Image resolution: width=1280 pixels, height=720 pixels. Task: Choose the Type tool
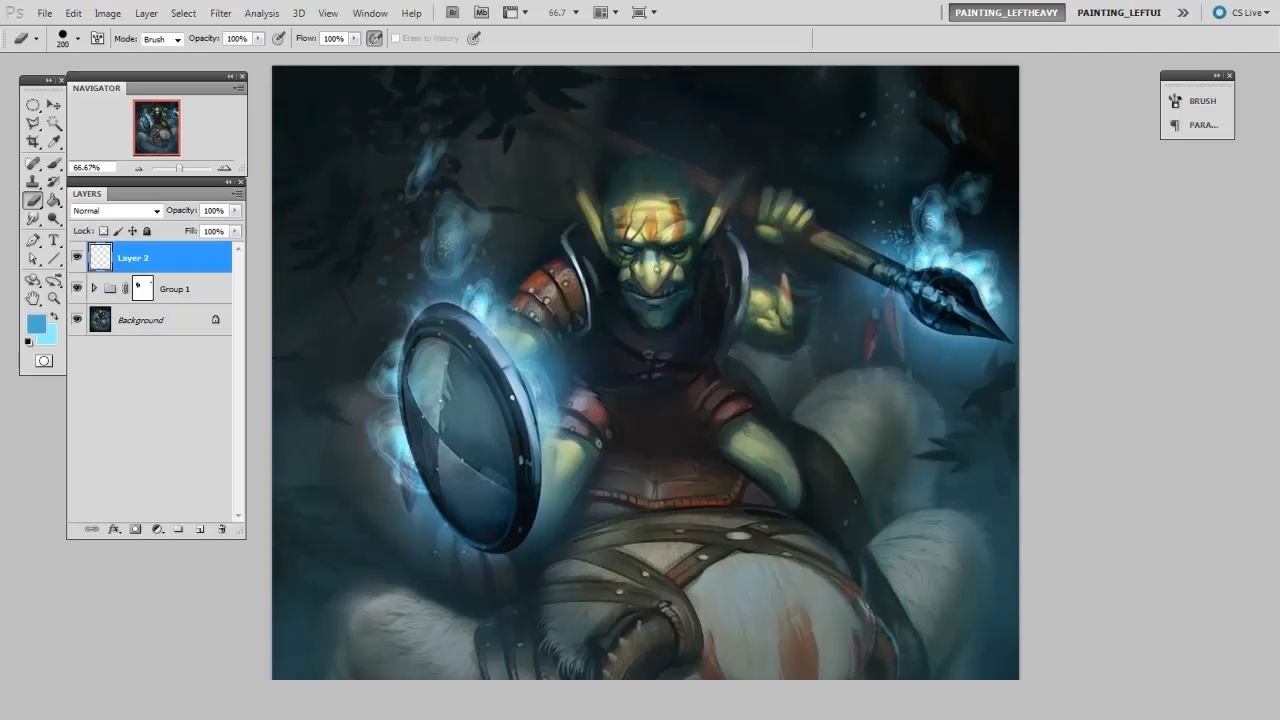[54, 241]
